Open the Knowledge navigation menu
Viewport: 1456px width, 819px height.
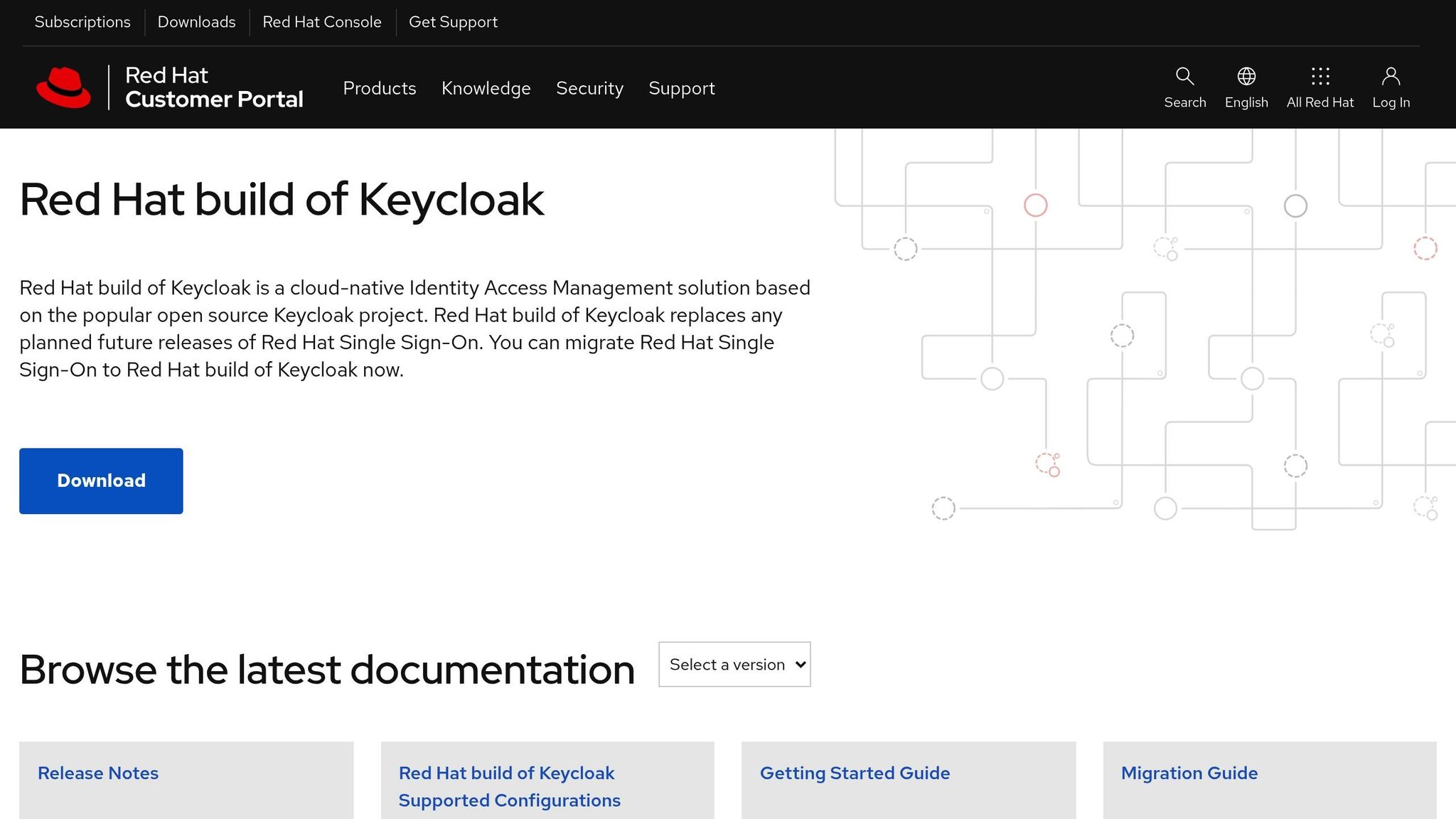pyautogui.click(x=486, y=88)
